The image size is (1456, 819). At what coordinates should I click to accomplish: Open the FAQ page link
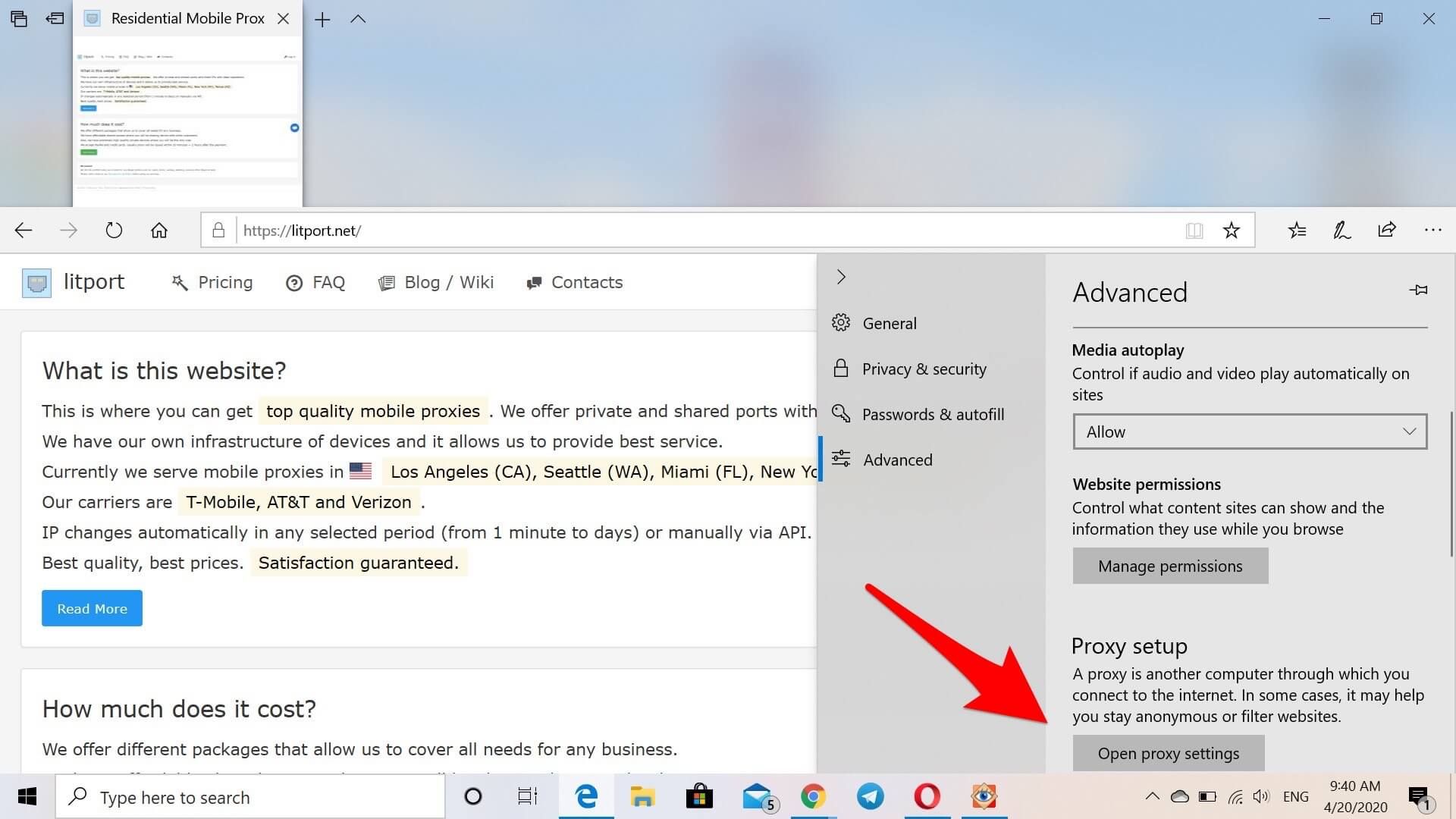tap(315, 282)
